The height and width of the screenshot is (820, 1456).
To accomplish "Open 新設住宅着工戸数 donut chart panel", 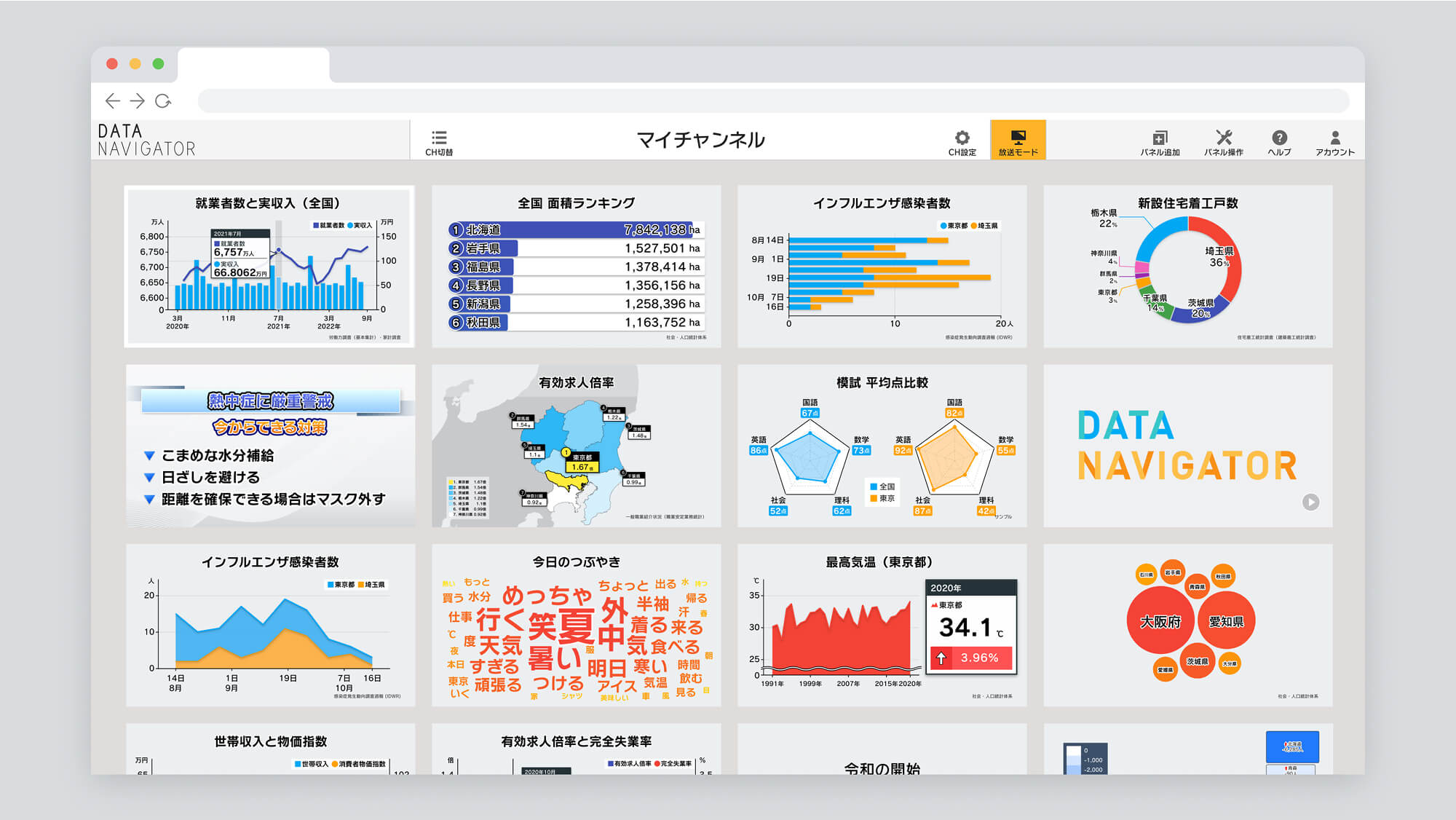I will [x=1187, y=267].
